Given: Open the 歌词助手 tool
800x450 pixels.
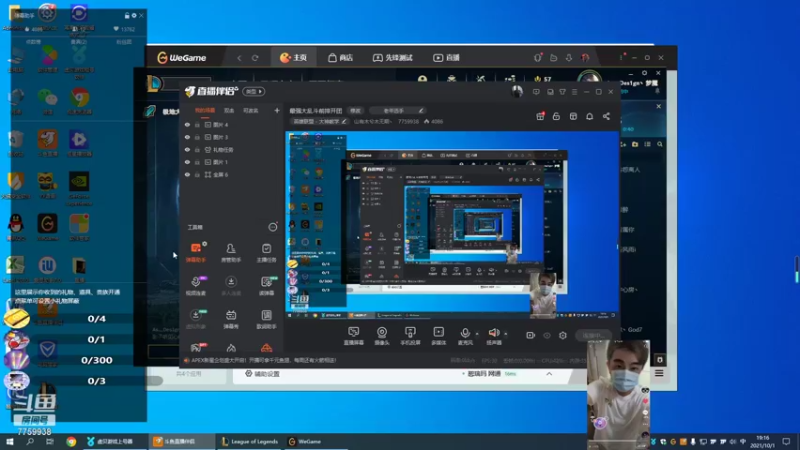Looking at the screenshot, I should (266, 319).
